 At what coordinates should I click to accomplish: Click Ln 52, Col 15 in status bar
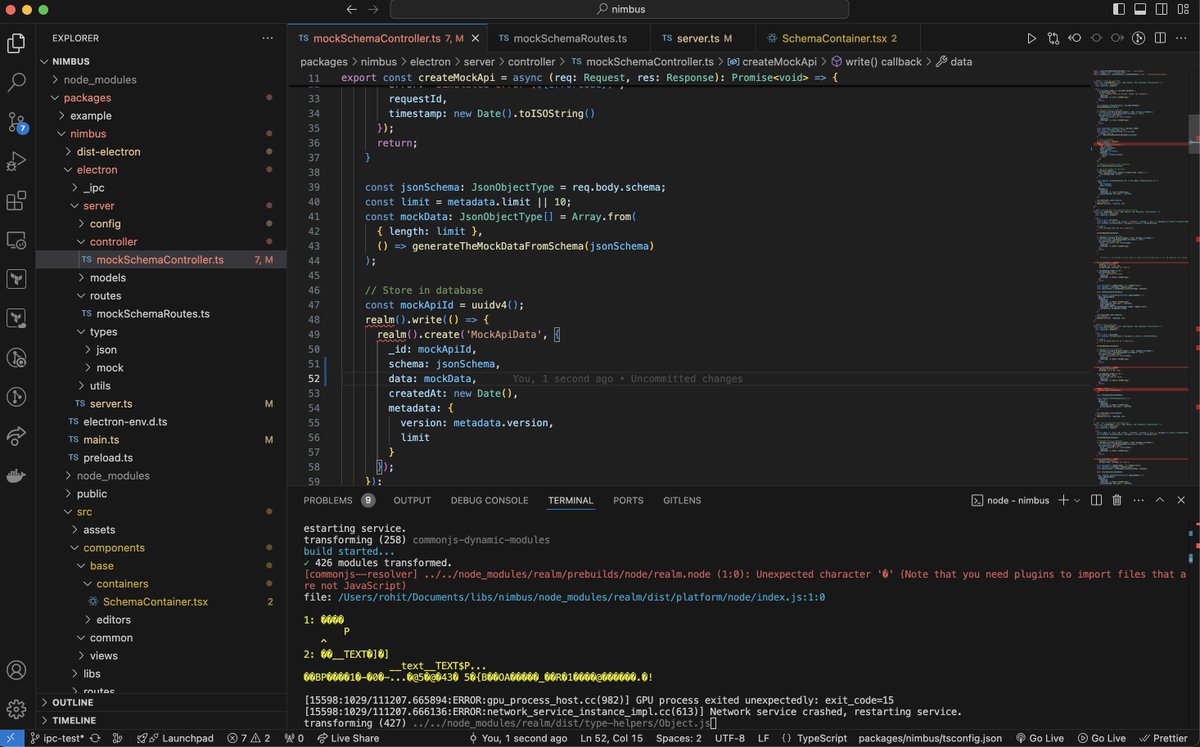(612, 738)
